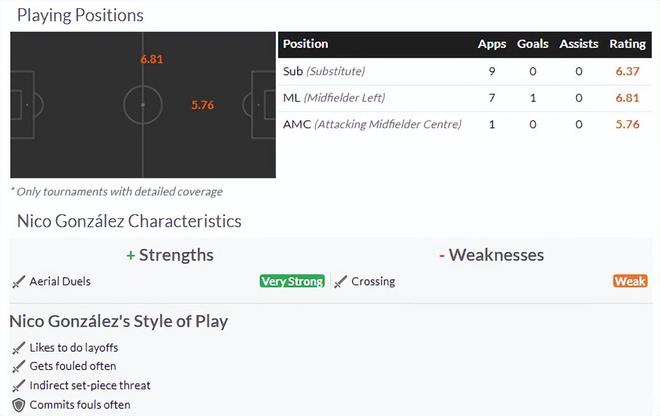Sort table by Assists column header
Screen dimensions: 660x416
579,44
